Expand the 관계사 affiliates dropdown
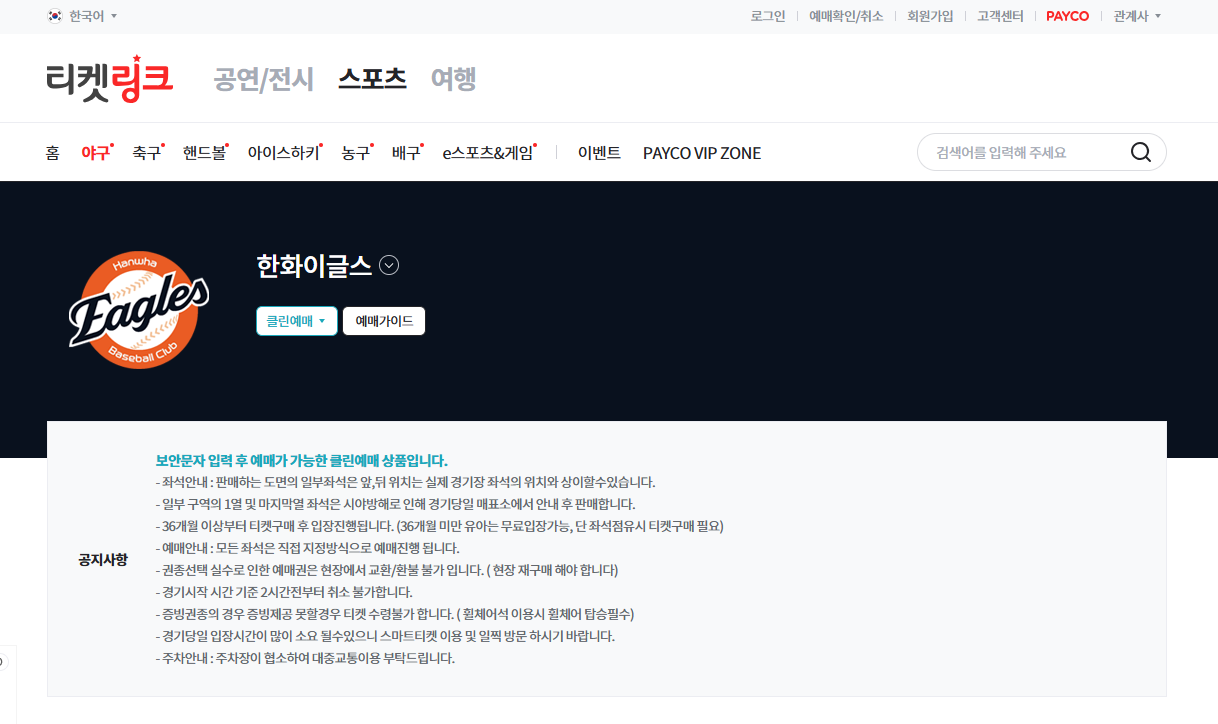The width and height of the screenshot is (1218, 724). pyautogui.click(x=1137, y=16)
